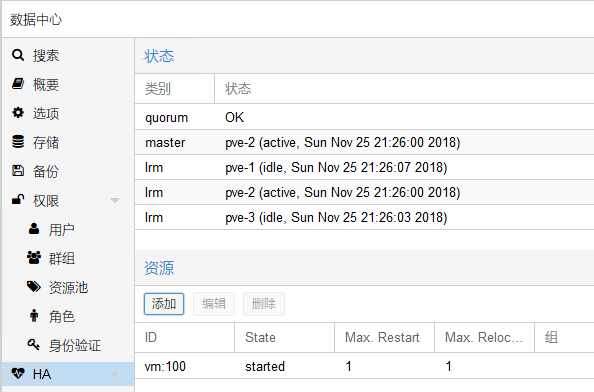Open the storage database icon
The height and width of the screenshot is (392, 594).
[18, 142]
